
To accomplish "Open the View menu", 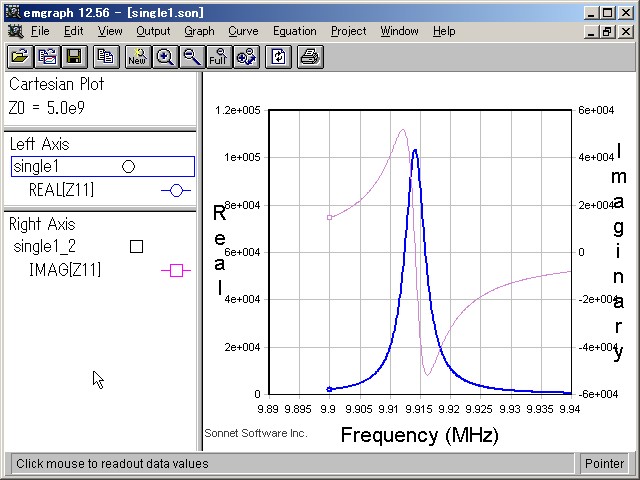I will [110, 31].
